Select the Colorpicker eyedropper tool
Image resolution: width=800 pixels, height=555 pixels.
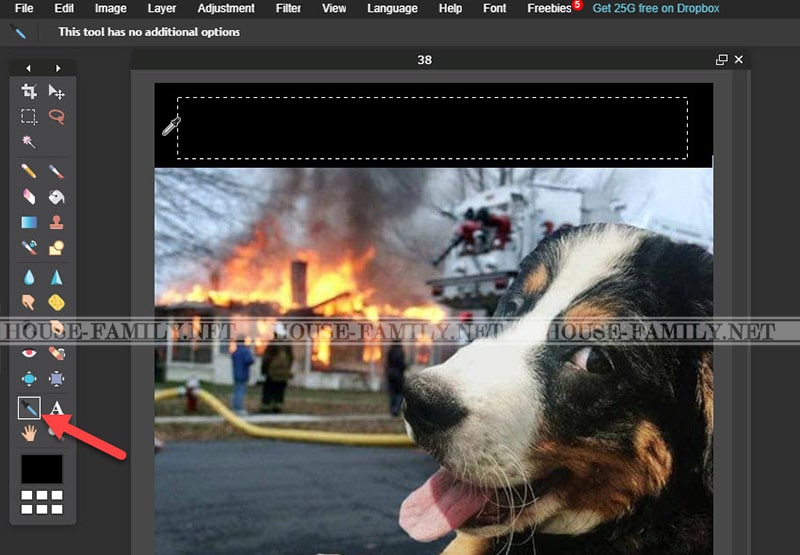(x=29, y=408)
